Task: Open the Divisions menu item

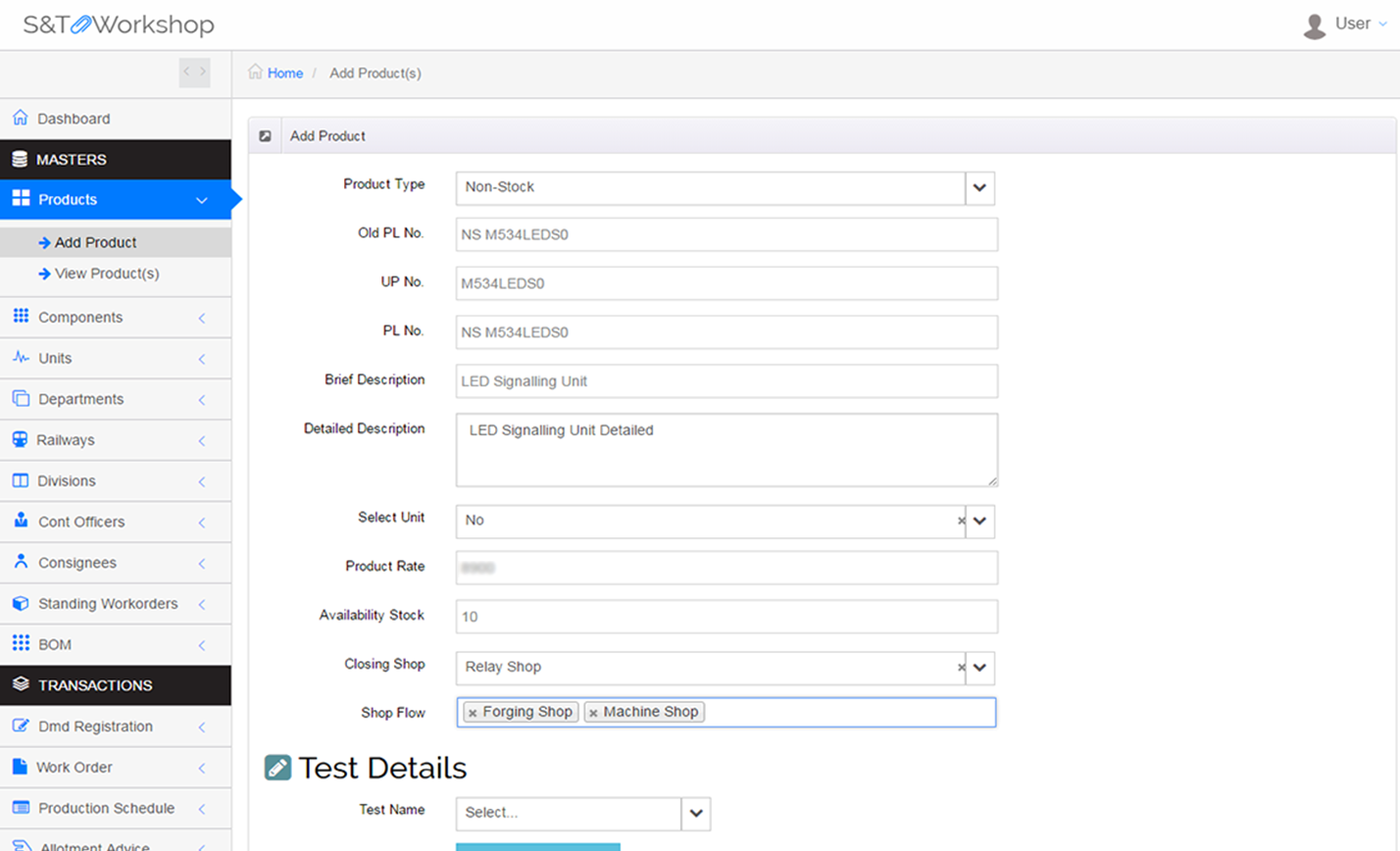Action: (x=116, y=480)
